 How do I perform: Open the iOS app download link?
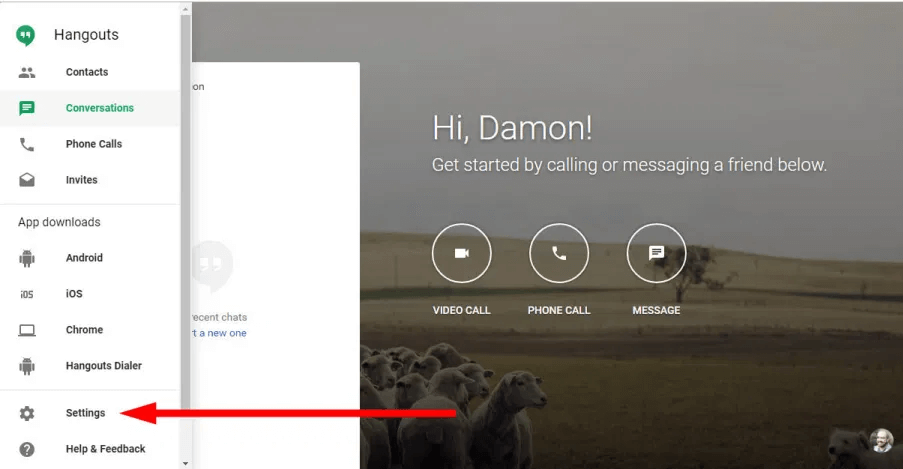90,294
